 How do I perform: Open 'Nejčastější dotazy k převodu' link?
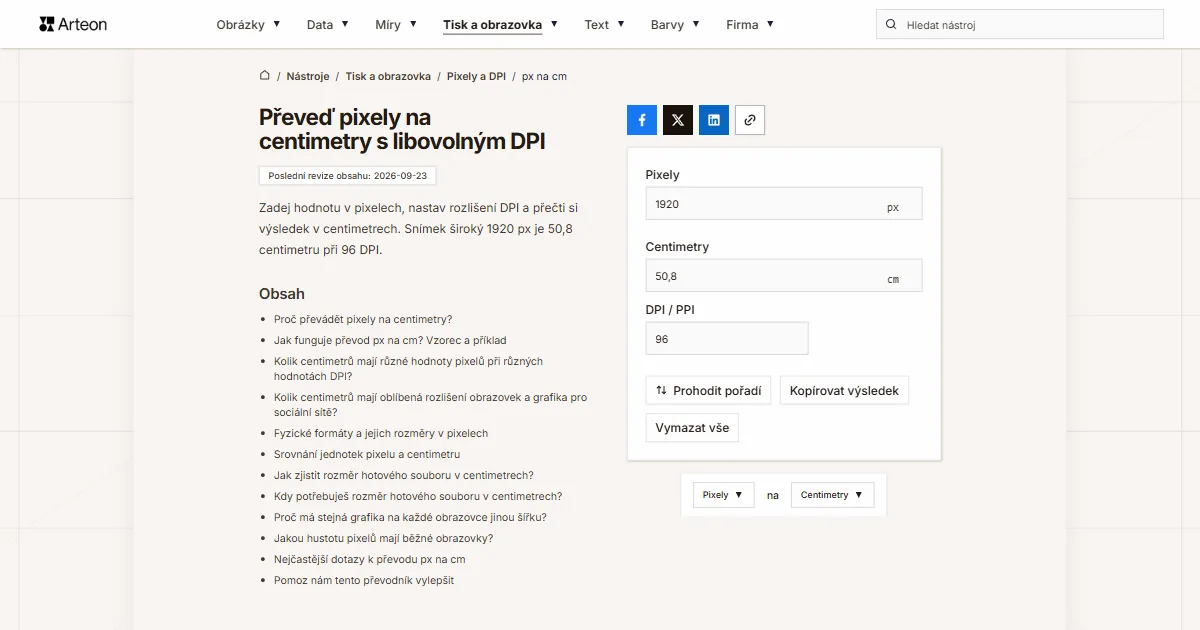click(370, 560)
